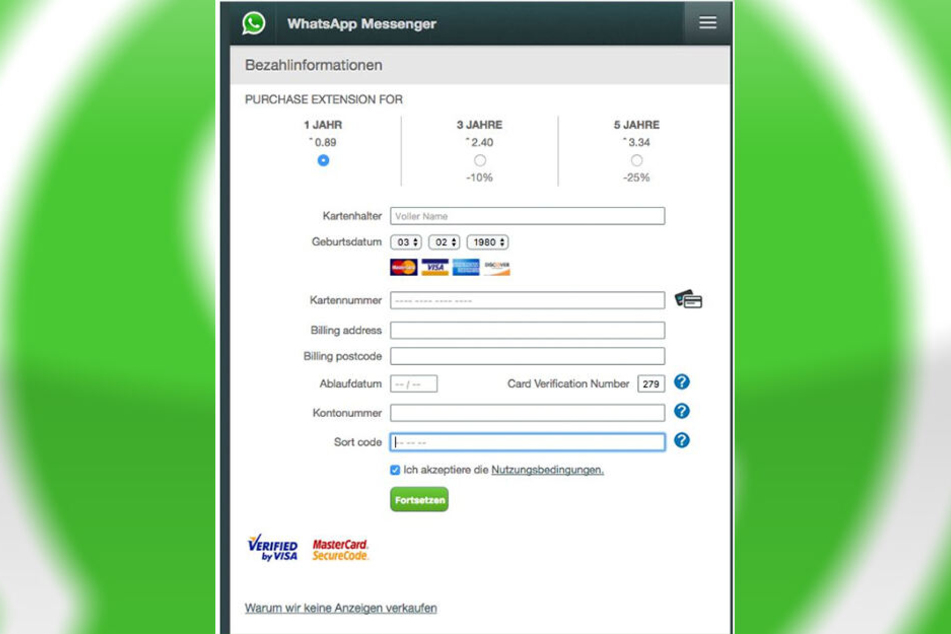Click the VISA card logo
Viewport: 951px width, 634px height.
coord(435,267)
